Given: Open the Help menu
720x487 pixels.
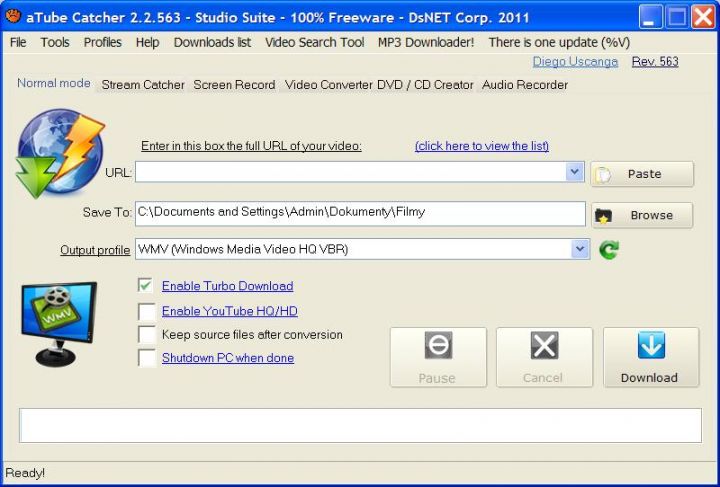Looking at the screenshot, I should (147, 42).
